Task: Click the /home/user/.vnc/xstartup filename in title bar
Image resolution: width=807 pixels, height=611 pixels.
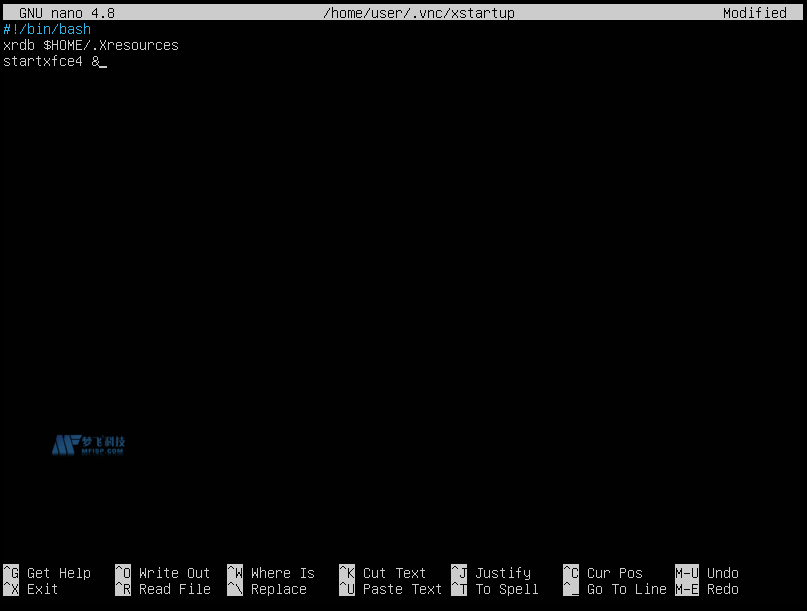Action: click(x=418, y=13)
